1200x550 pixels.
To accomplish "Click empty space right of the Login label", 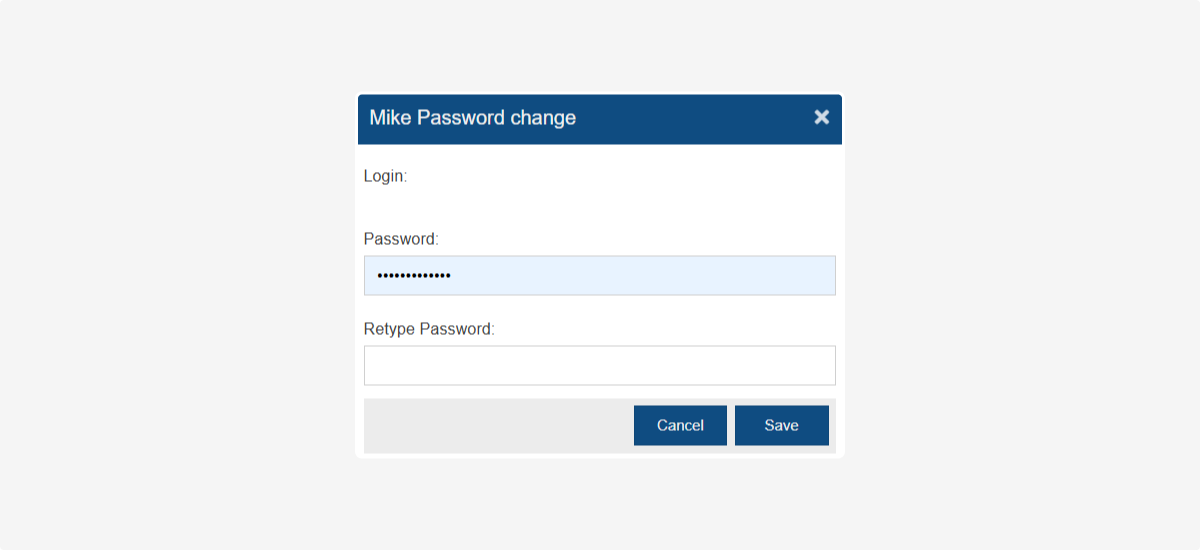I will coord(600,177).
